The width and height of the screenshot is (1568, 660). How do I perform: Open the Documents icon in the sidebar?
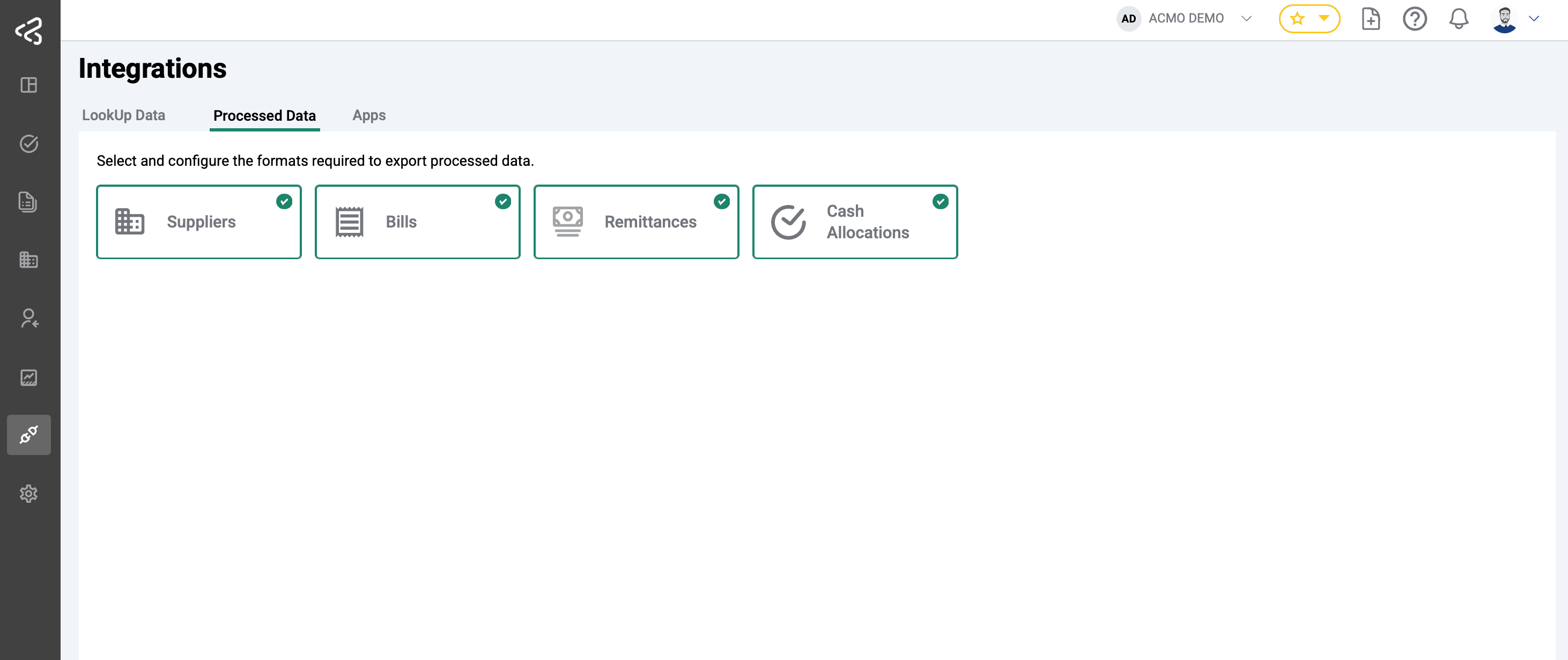pyautogui.click(x=28, y=202)
